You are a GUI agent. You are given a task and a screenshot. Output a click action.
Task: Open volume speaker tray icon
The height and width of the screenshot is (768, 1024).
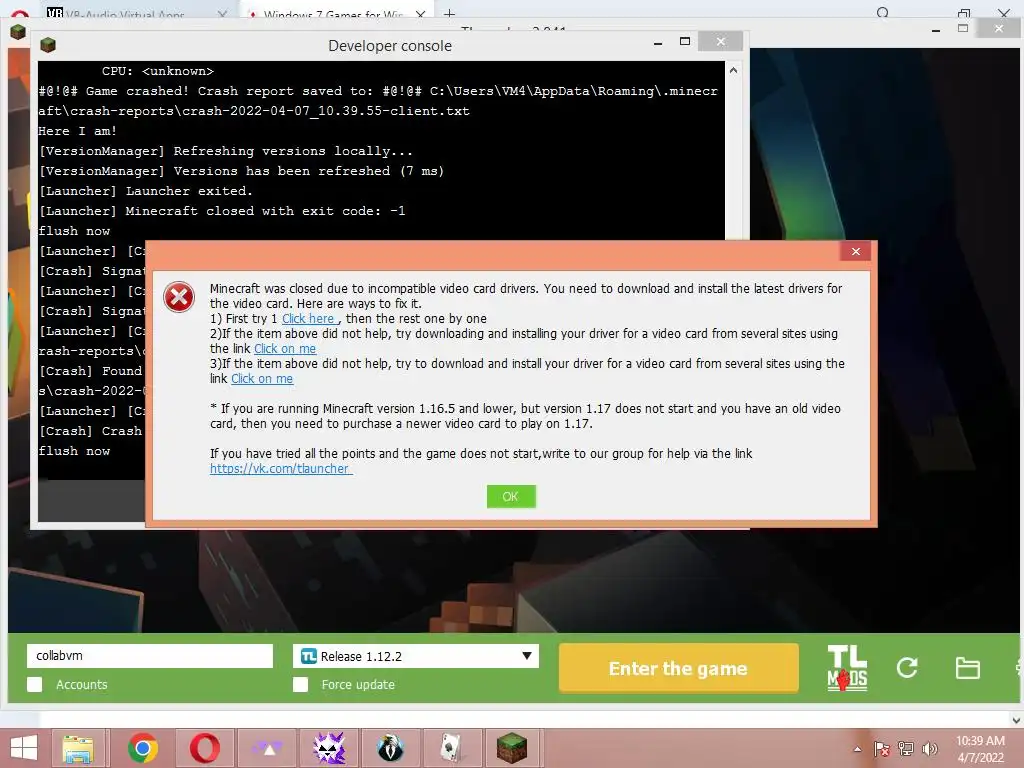(929, 749)
